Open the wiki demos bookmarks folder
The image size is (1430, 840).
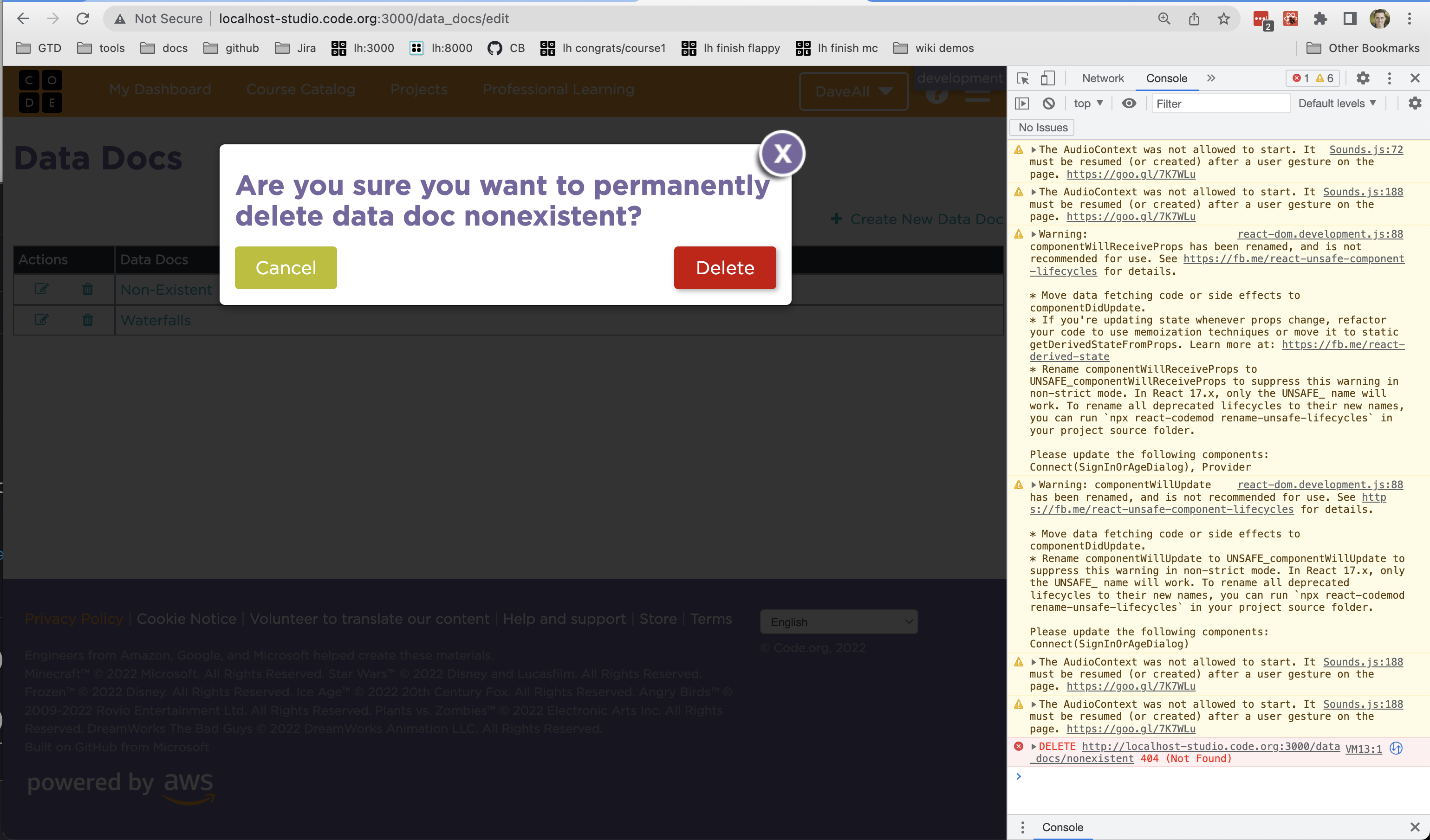click(x=934, y=48)
